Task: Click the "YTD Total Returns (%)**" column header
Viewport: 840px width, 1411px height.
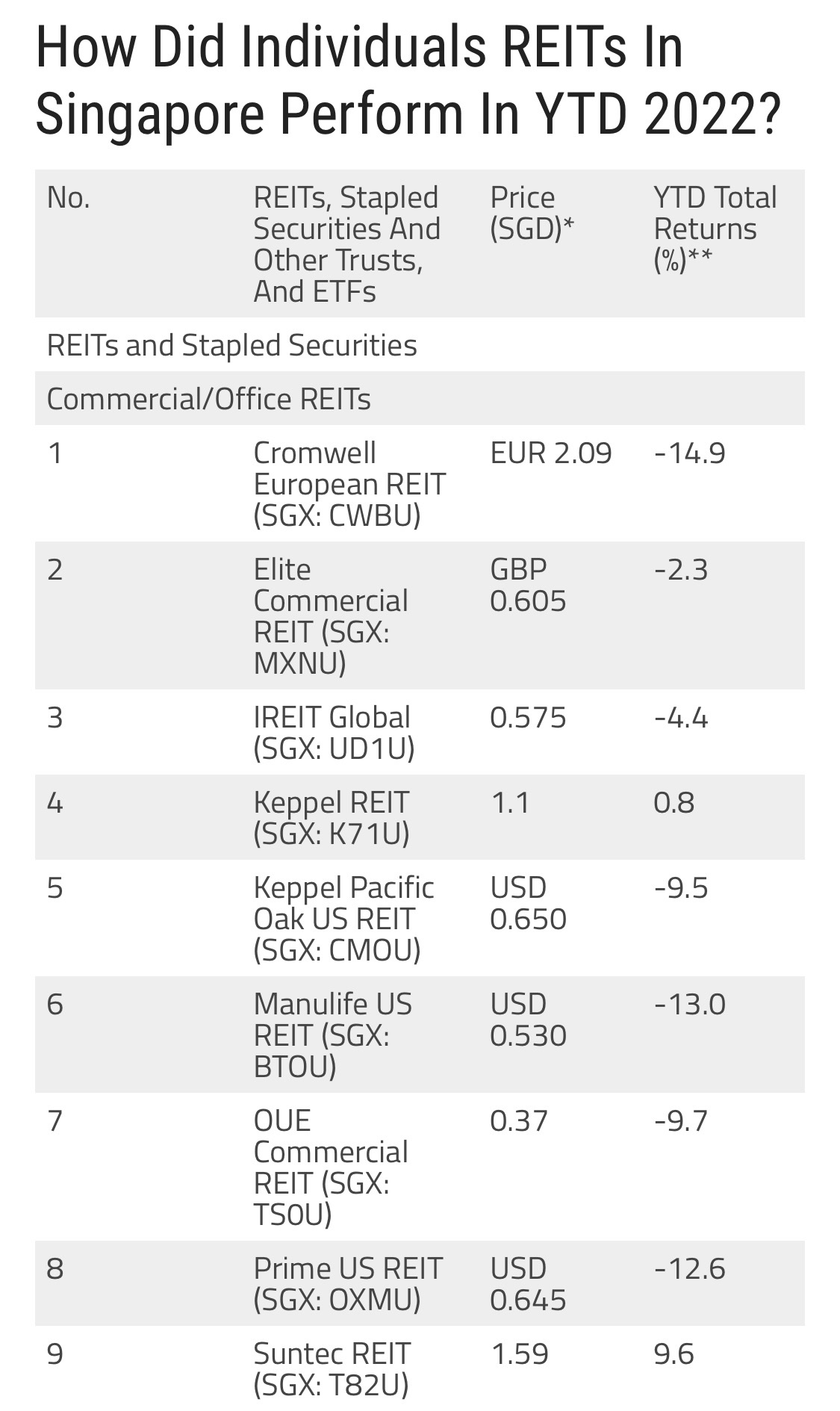Action: (x=715, y=229)
